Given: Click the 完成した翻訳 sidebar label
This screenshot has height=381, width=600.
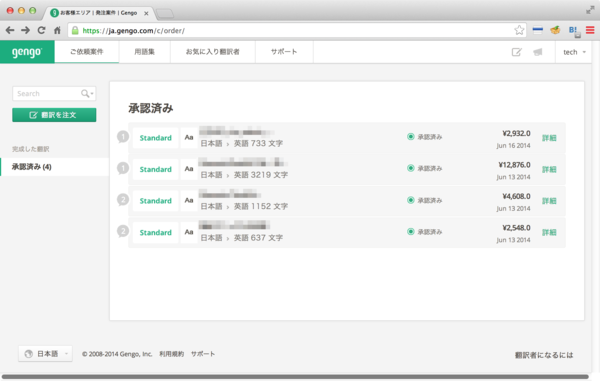Looking at the screenshot, I should [x=31, y=149].
